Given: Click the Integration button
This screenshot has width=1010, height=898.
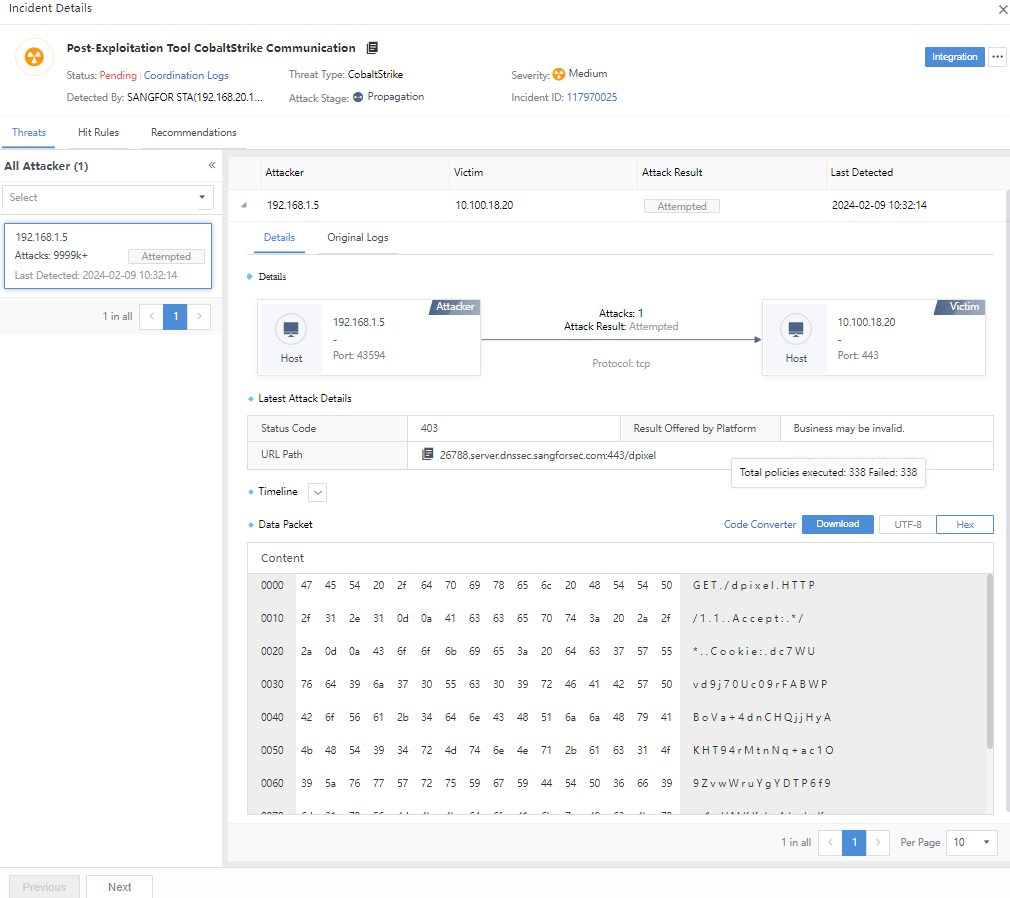Looking at the screenshot, I should [954, 57].
